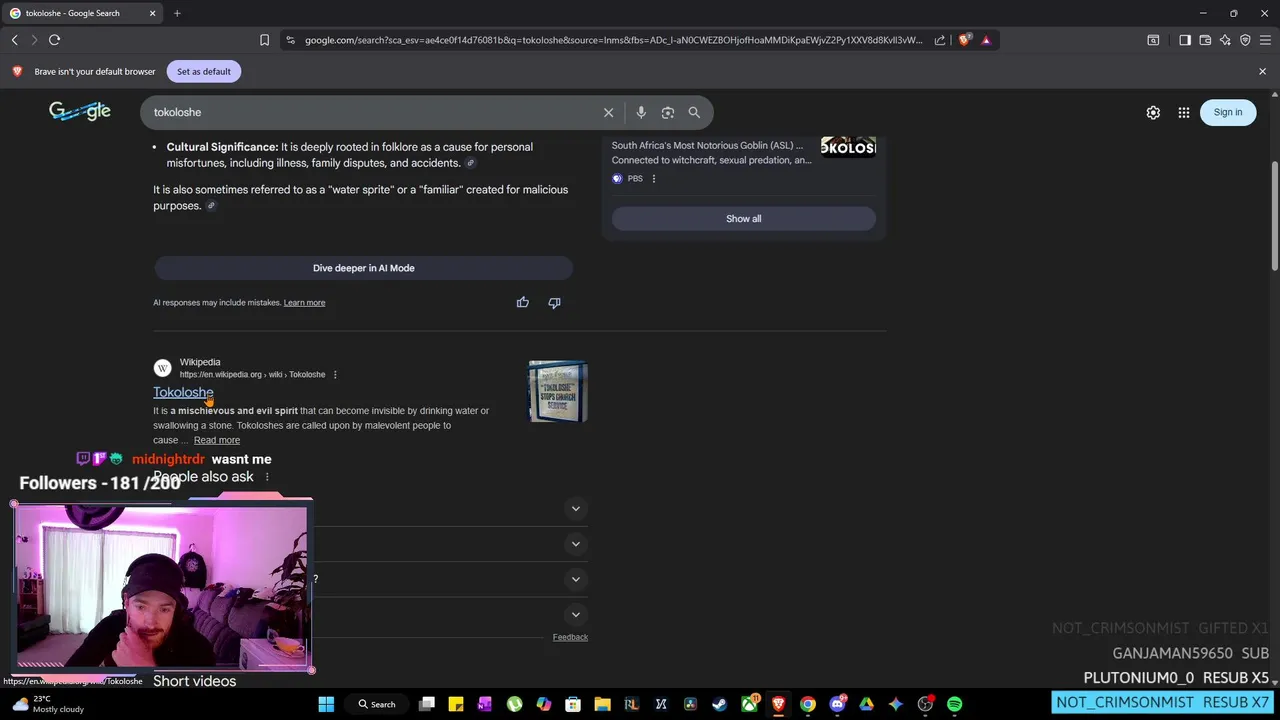Click South Africa's Most Notorious Goblin result
Screen dimensions: 1280x720
coord(707,145)
